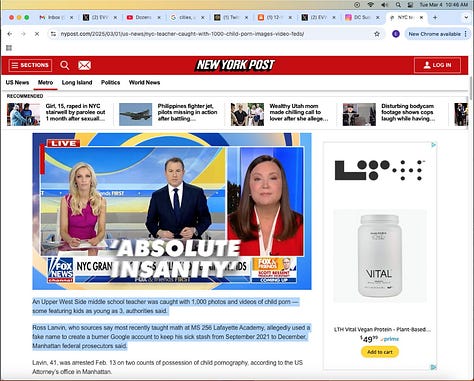474x381 pixels.
Task: Play the Fox News 'Absolute Insanity' video
Action: (x=172, y=211)
